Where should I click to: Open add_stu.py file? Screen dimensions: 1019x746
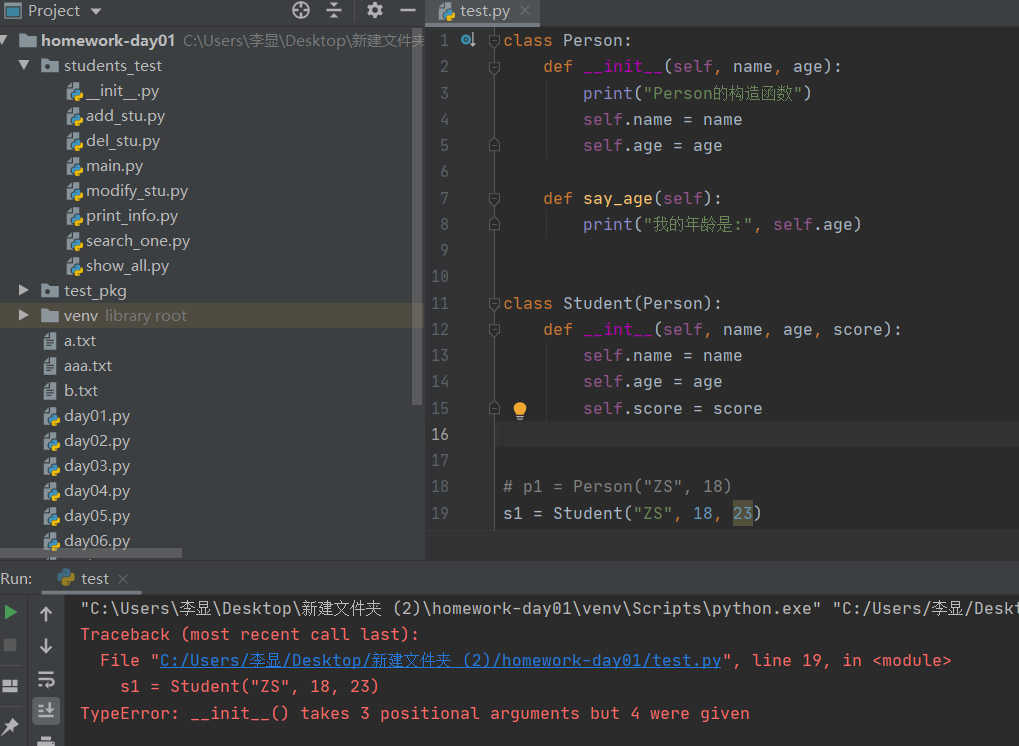click(116, 116)
